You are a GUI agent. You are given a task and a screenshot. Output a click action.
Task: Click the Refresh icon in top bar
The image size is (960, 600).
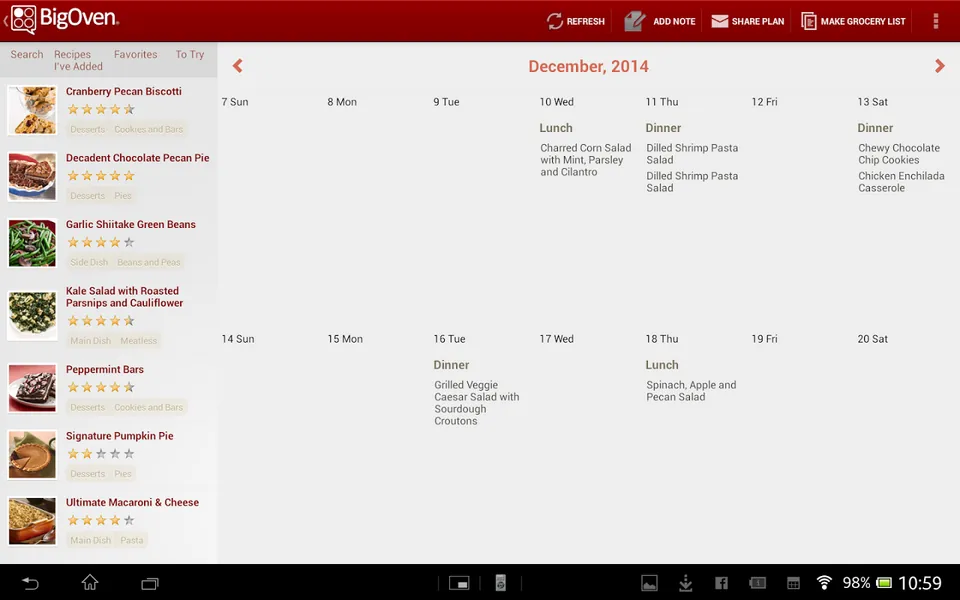[554, 21]
